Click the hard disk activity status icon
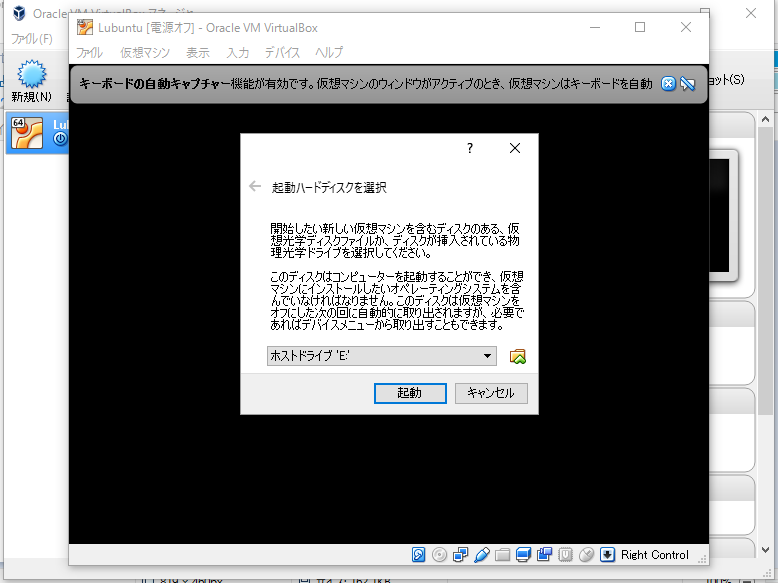Screen dimensions: 778x583 click(418, 554)
